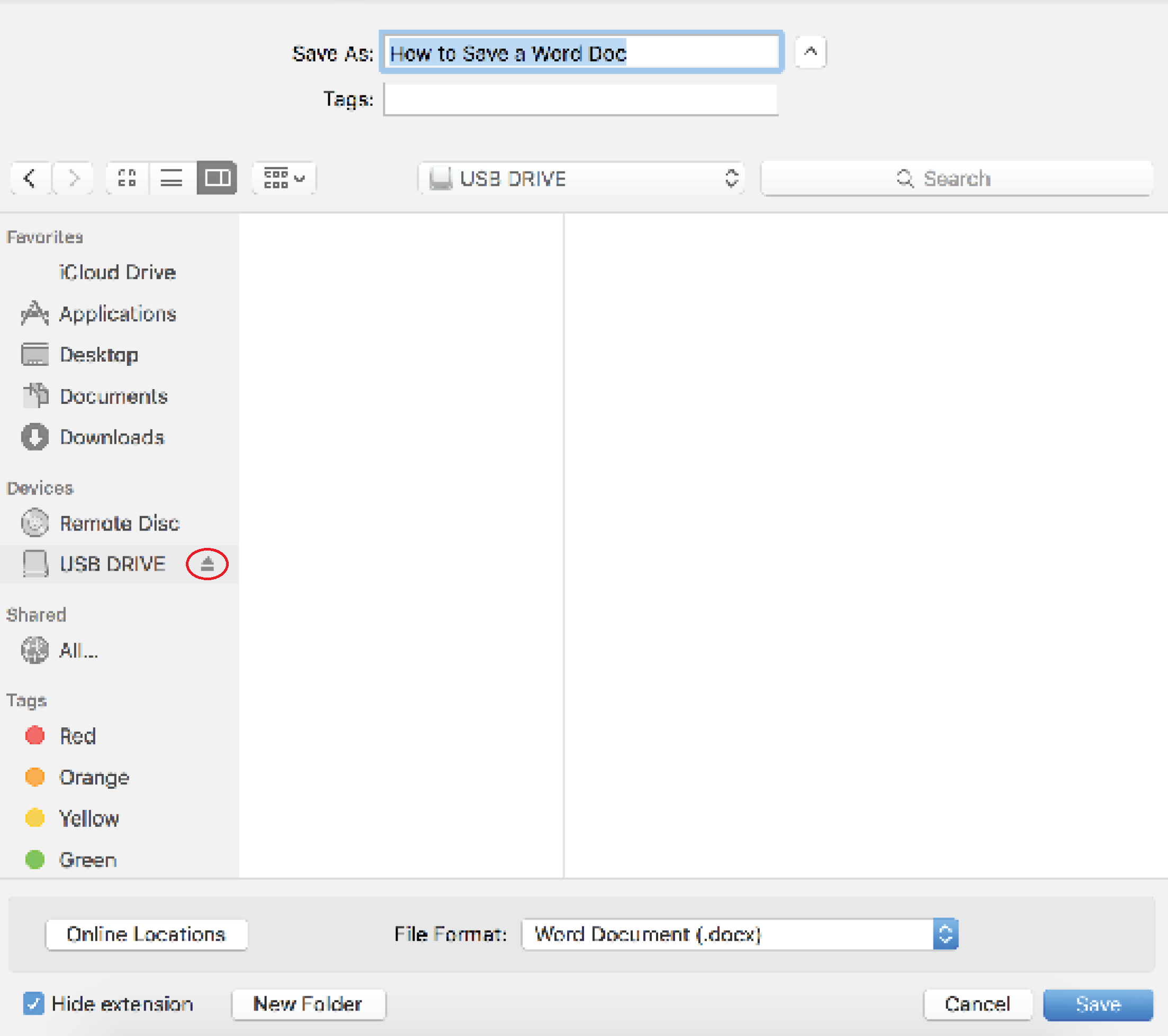Go back with the left arrow button
This screenshot has width=1168, height=1036.
coord(31,178)
